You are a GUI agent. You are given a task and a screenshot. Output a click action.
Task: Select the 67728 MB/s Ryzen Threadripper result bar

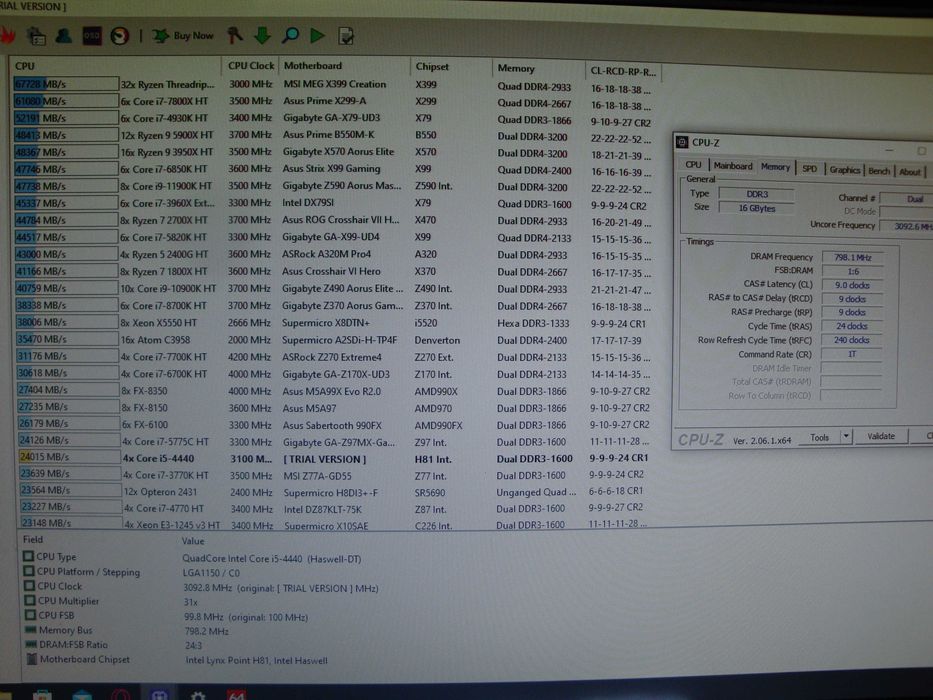point(66,84)
